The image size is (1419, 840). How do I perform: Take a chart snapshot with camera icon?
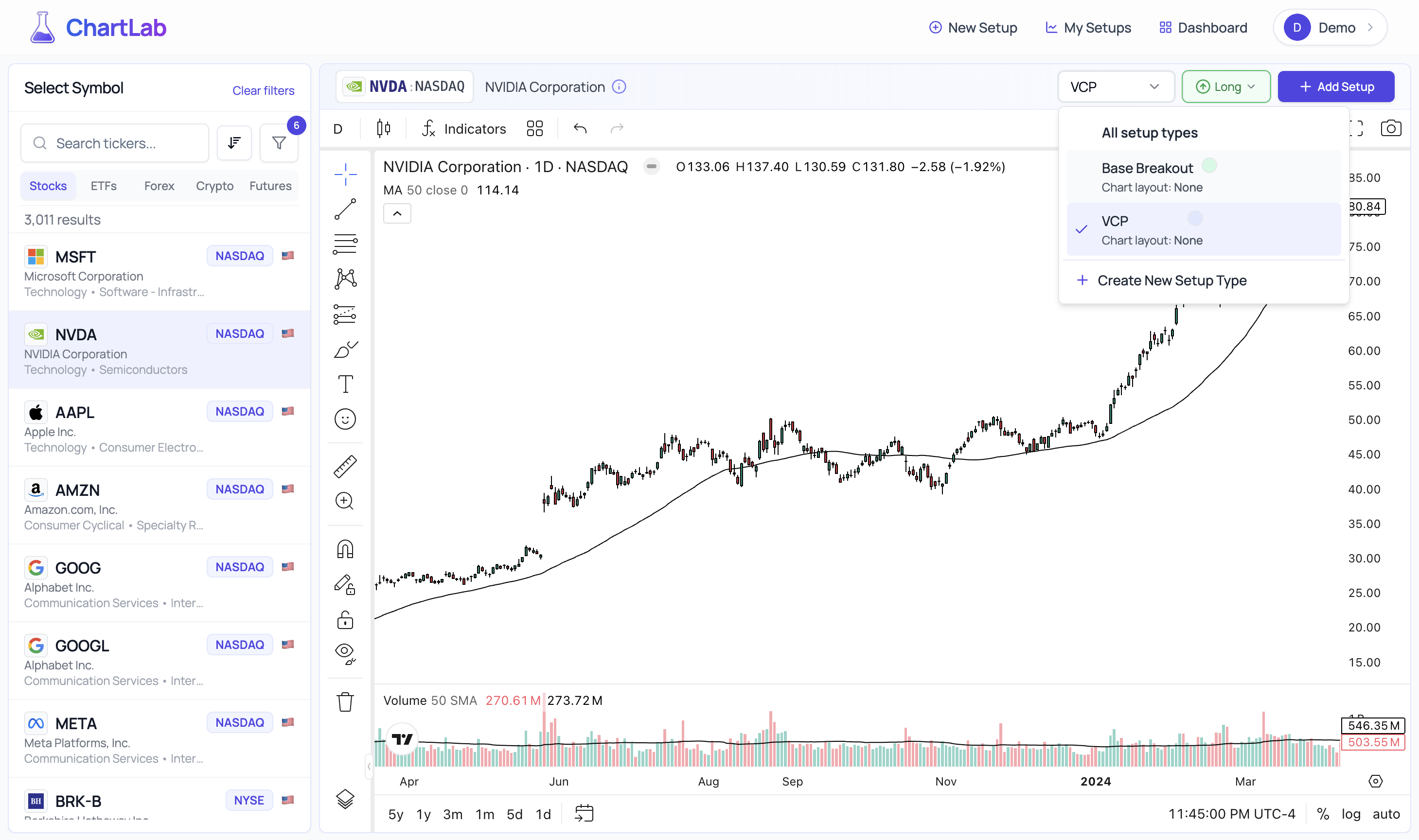click(1390, 128)
